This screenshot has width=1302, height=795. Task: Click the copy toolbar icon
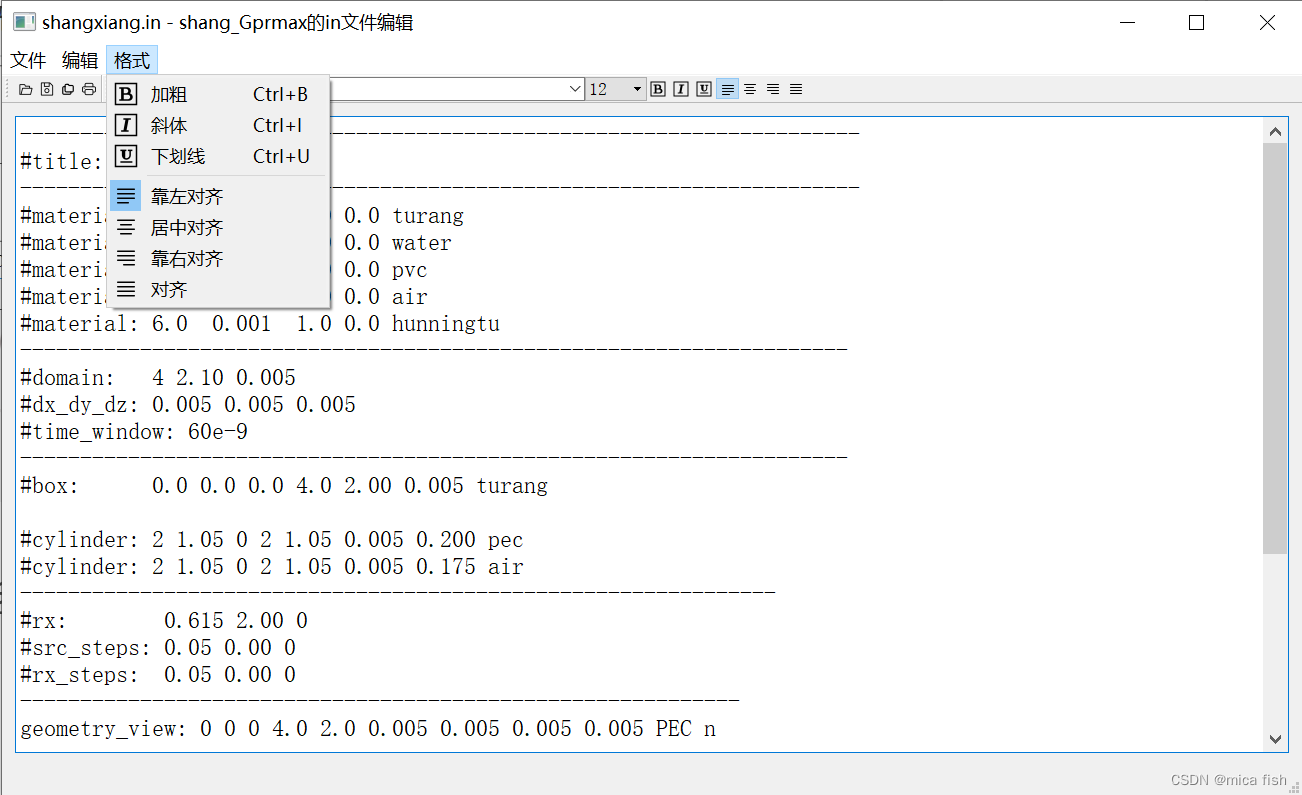click(68, 89)
